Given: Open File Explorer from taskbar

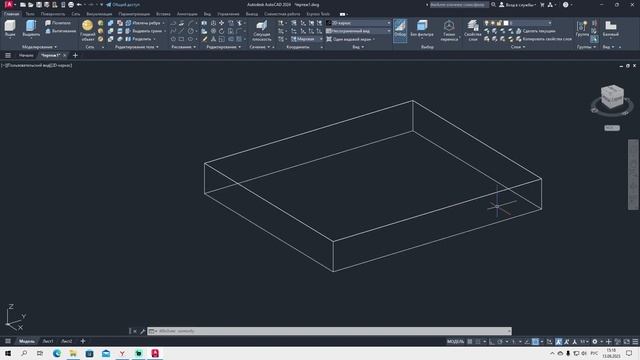Looking at the screenshot, I should pos(73,353).
